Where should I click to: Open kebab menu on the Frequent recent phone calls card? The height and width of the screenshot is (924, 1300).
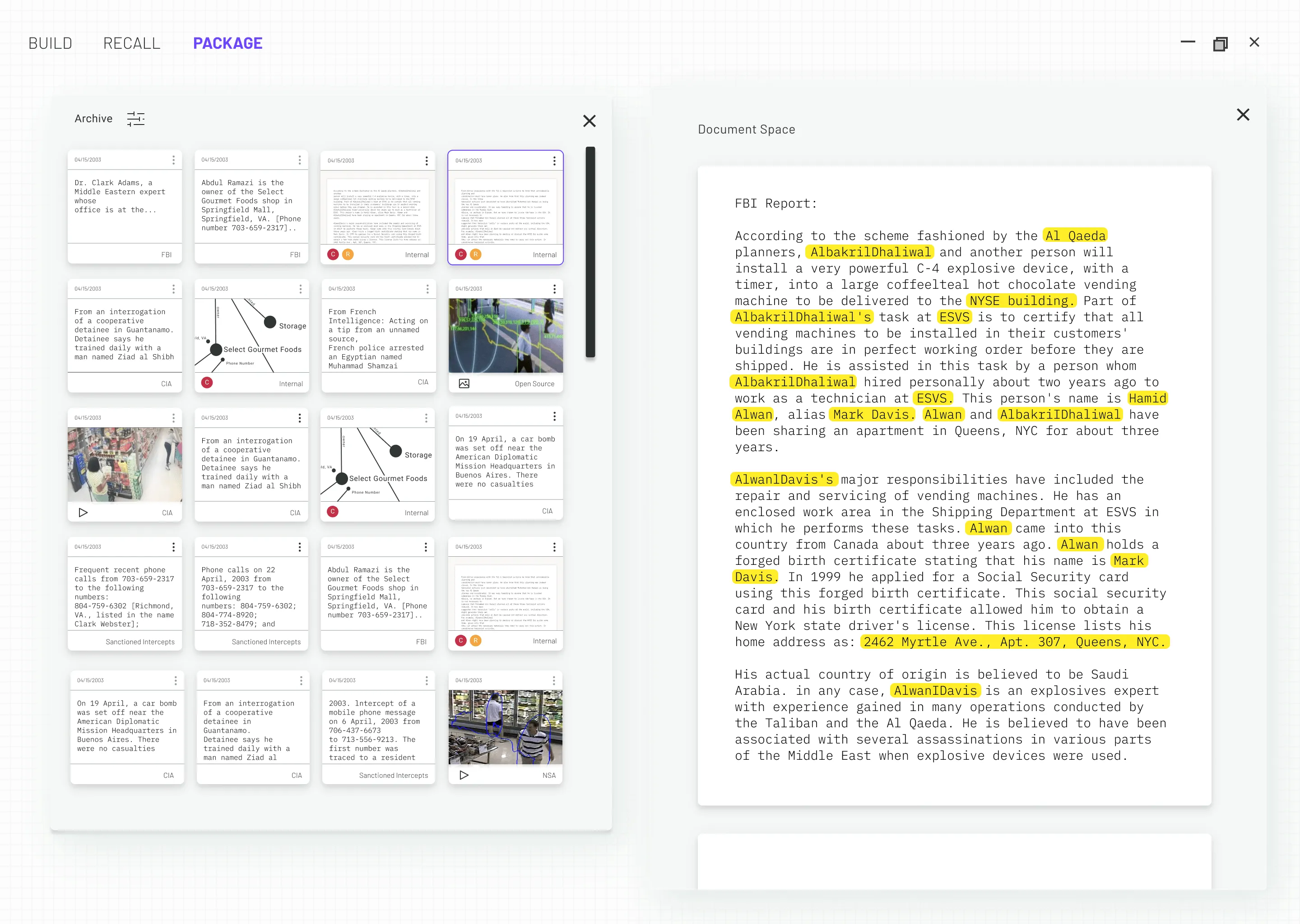(x=174, y=547)
